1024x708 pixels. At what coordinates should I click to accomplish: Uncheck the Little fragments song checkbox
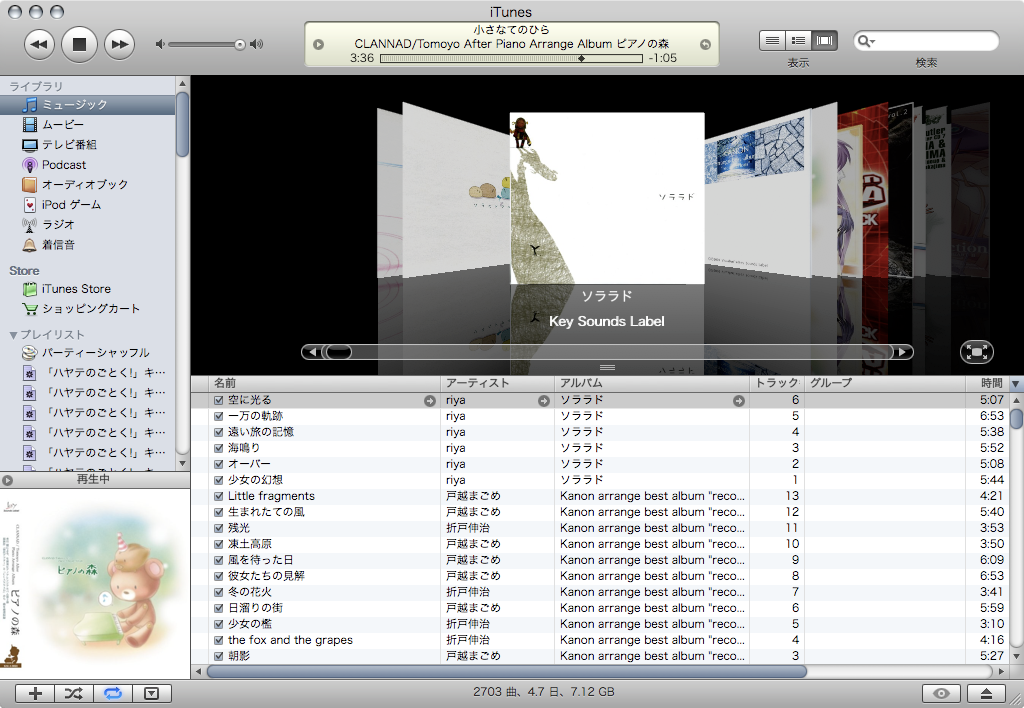(x=219, y=496)
